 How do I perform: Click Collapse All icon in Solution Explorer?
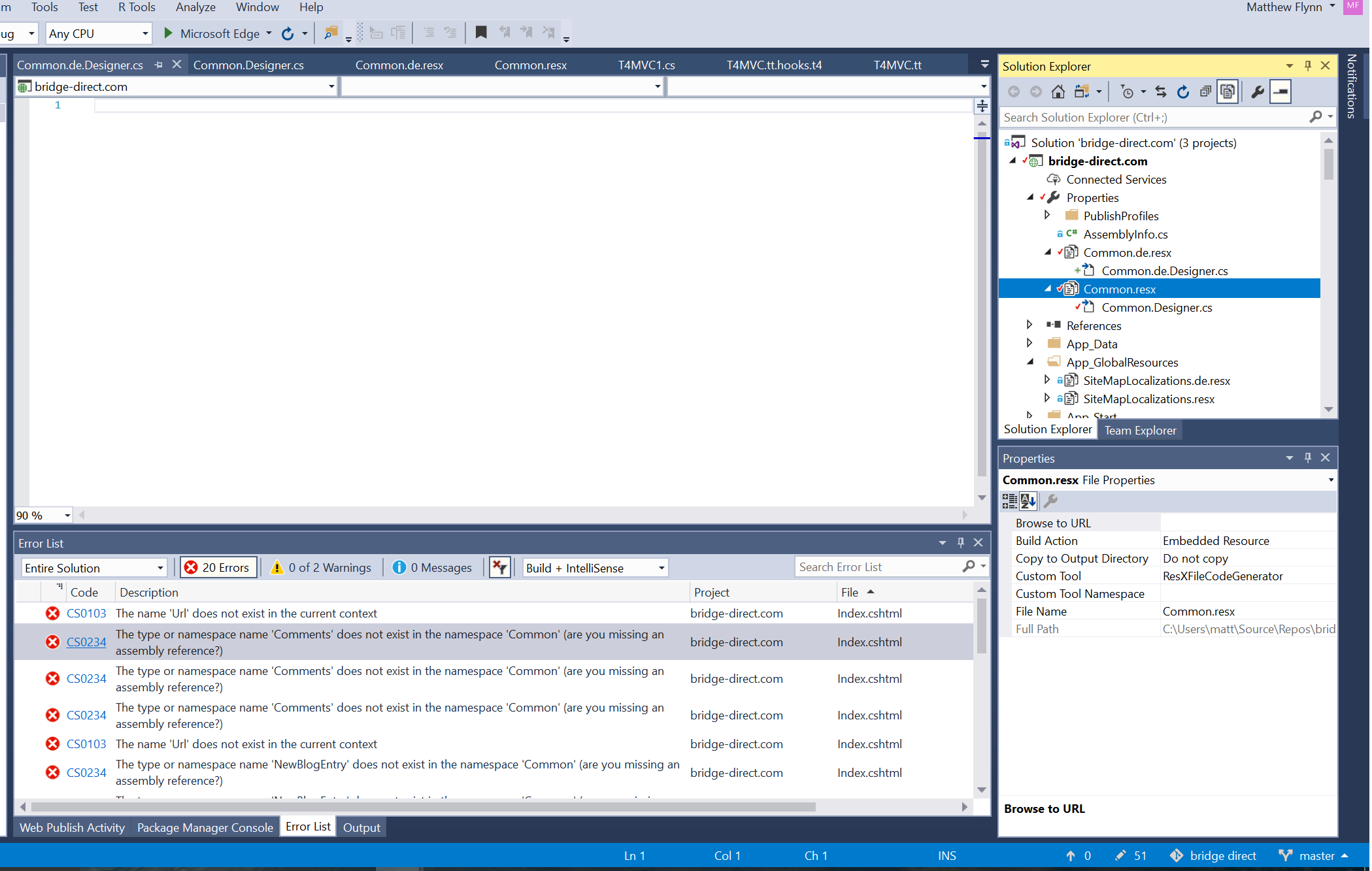point(1205,92)
